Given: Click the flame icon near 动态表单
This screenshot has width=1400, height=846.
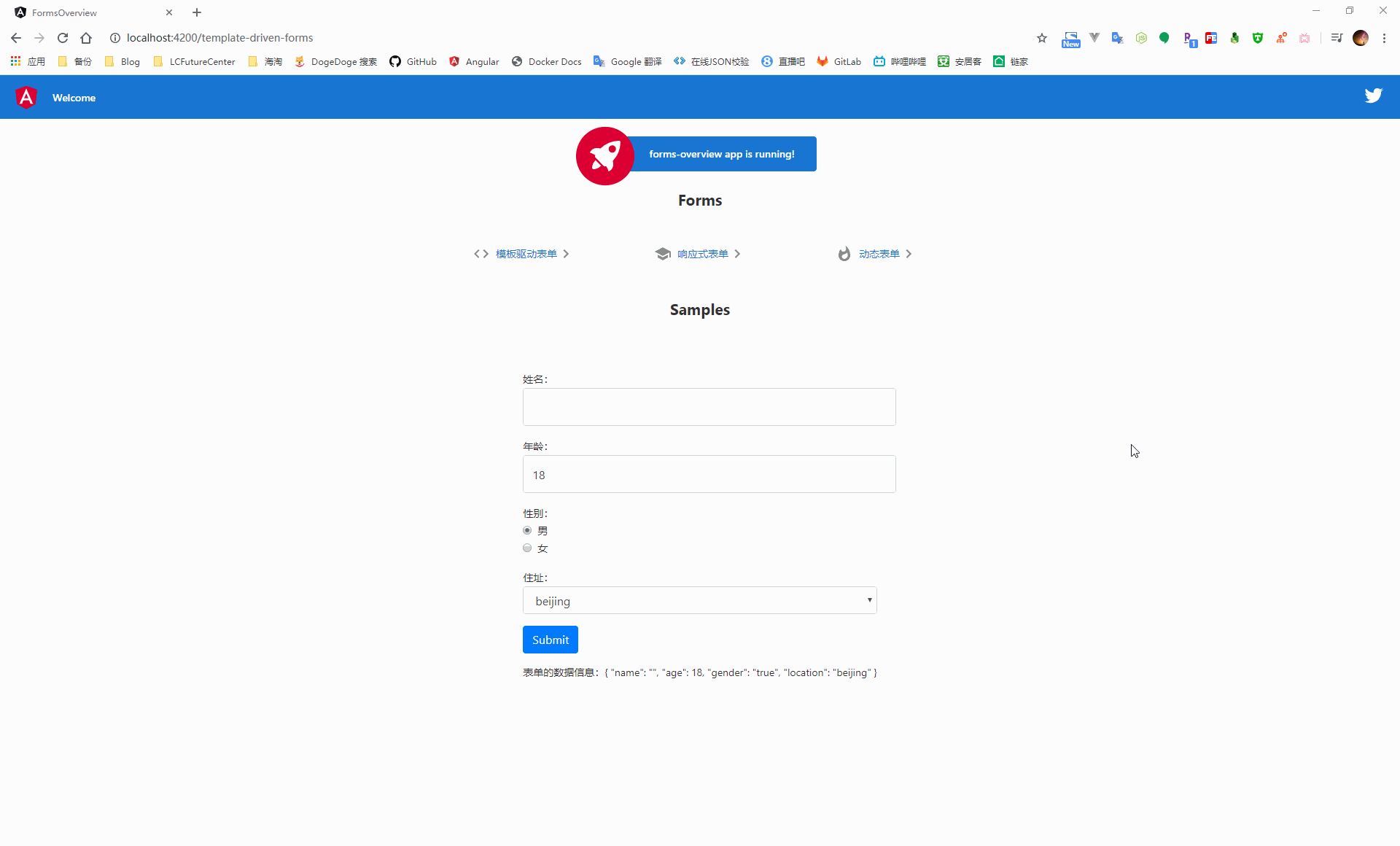Looking at the screenshot, I should tap(844, 254).
